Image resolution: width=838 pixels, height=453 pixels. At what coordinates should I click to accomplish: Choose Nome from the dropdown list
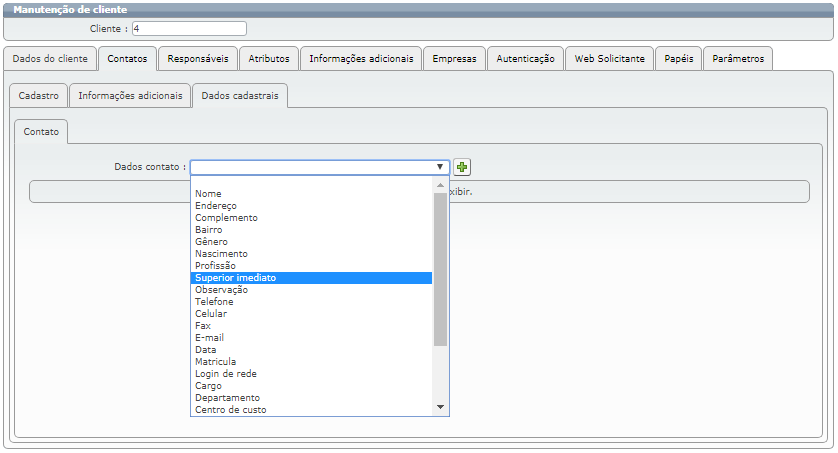[x=311, y=194]
